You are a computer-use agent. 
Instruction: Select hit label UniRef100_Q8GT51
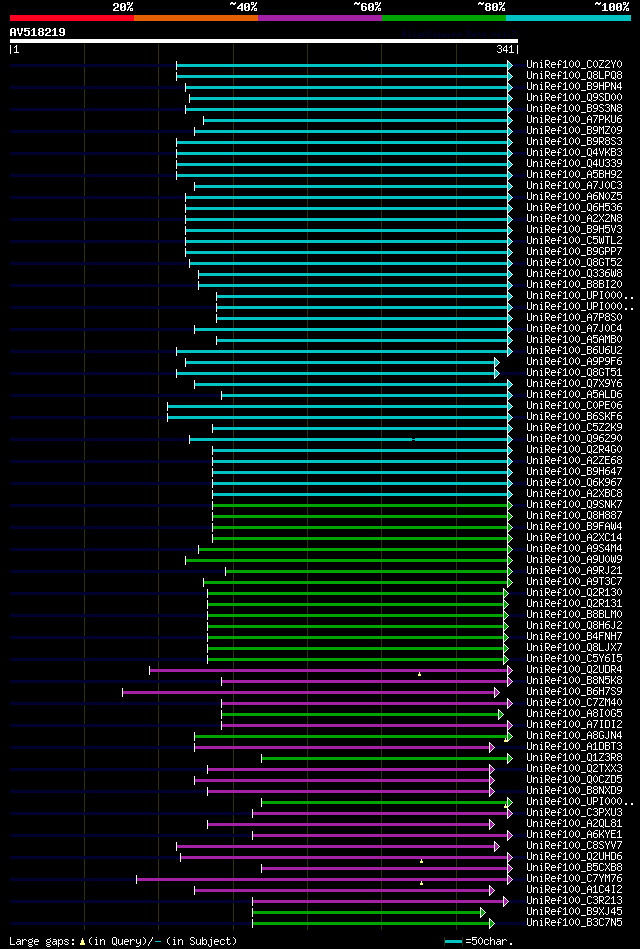[574, 372]
